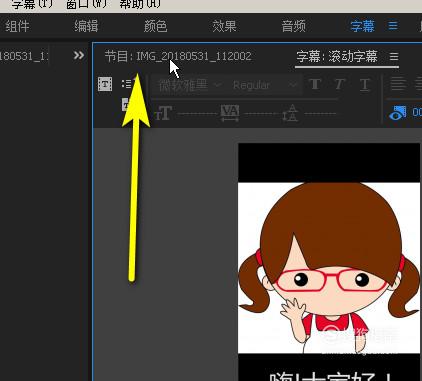This screenshot has height=381, width=422.
Task: Switch to the 编辑 workspace
Action: pyautogui.click(x=86, y=26)
